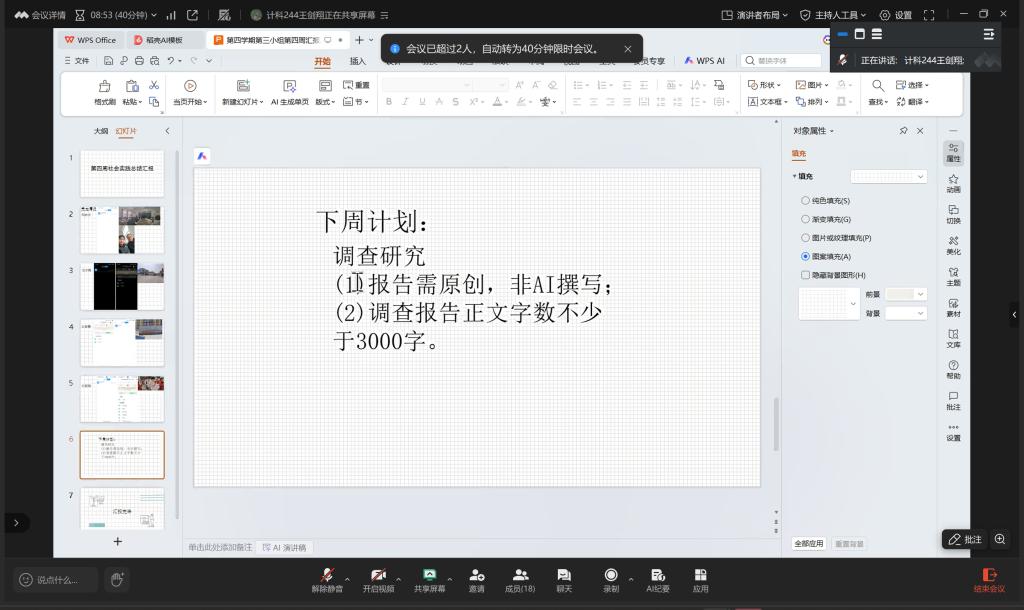Click the 批注 annotate pen button

point(964,539)
